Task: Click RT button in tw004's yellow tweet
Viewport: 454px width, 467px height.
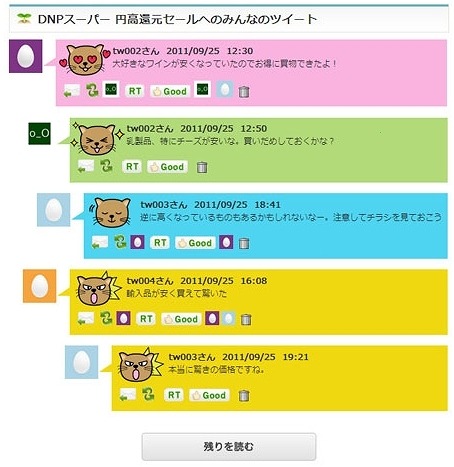Action: coord(146,319)
